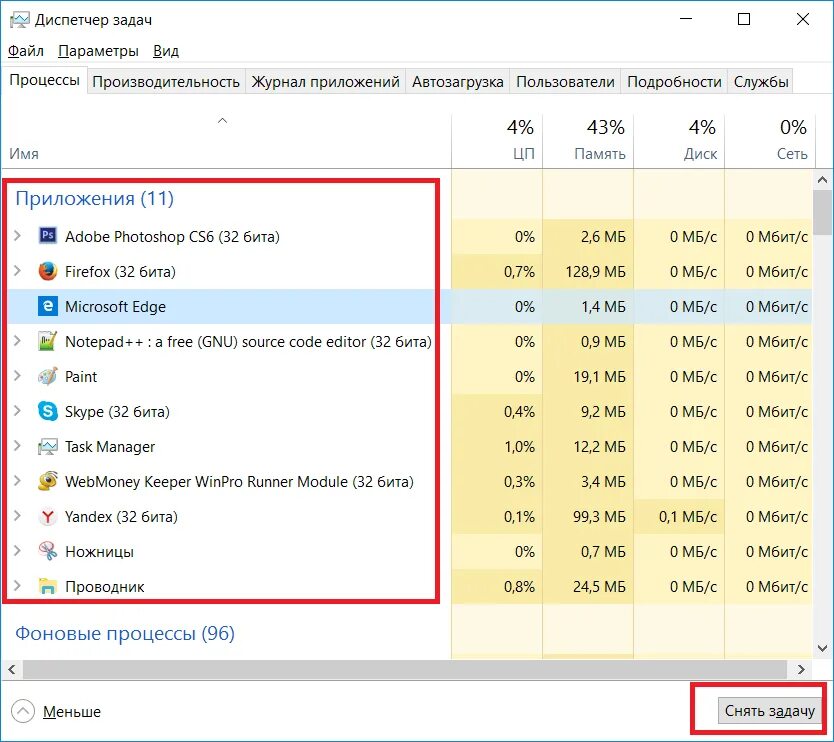Click the Adobe Photoshop CS6 icon
This screenshot has width=834, height=742.
[x=48, y=235]
